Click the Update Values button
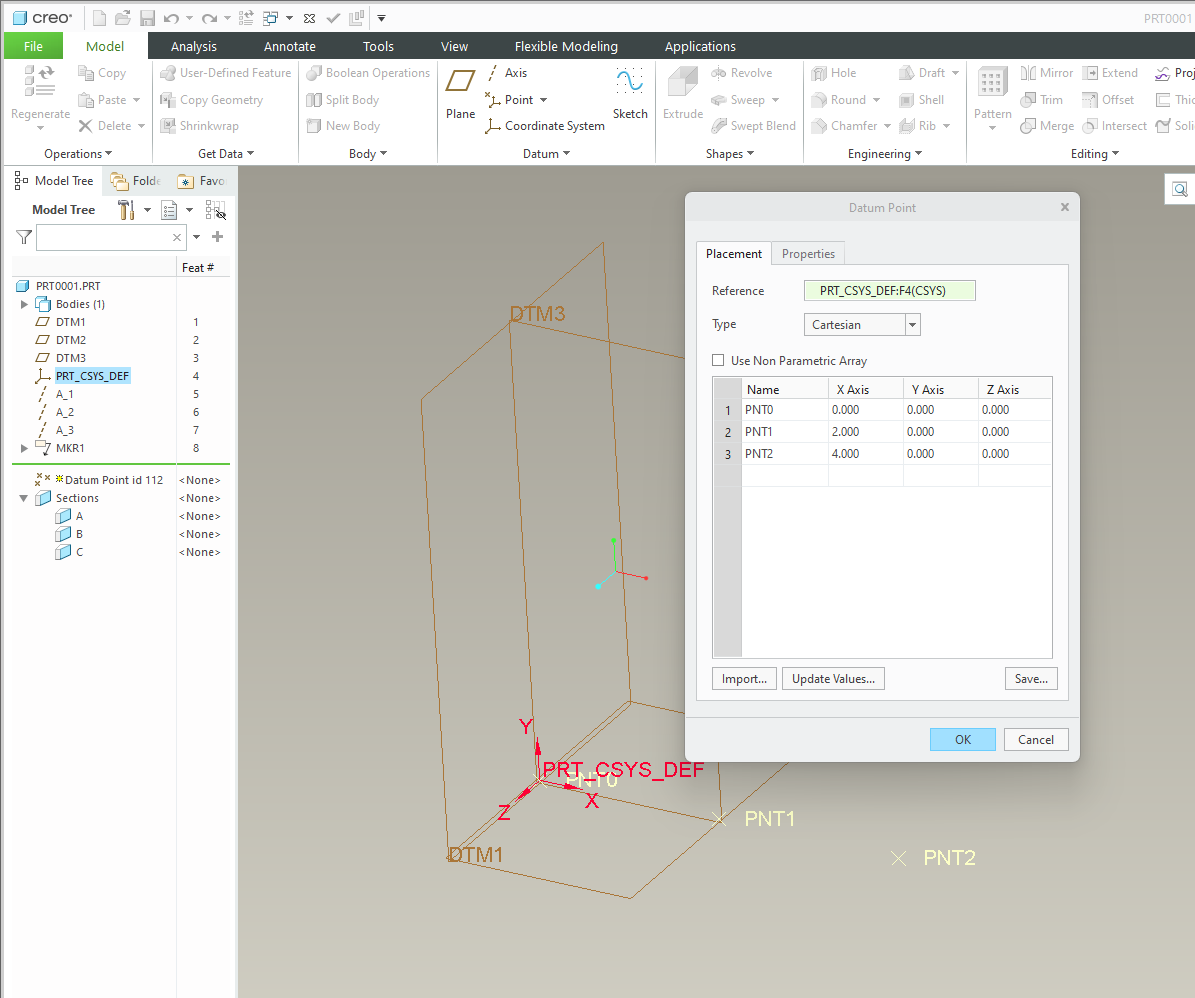This screenshot has height=998, width=1195. (833, 678)
